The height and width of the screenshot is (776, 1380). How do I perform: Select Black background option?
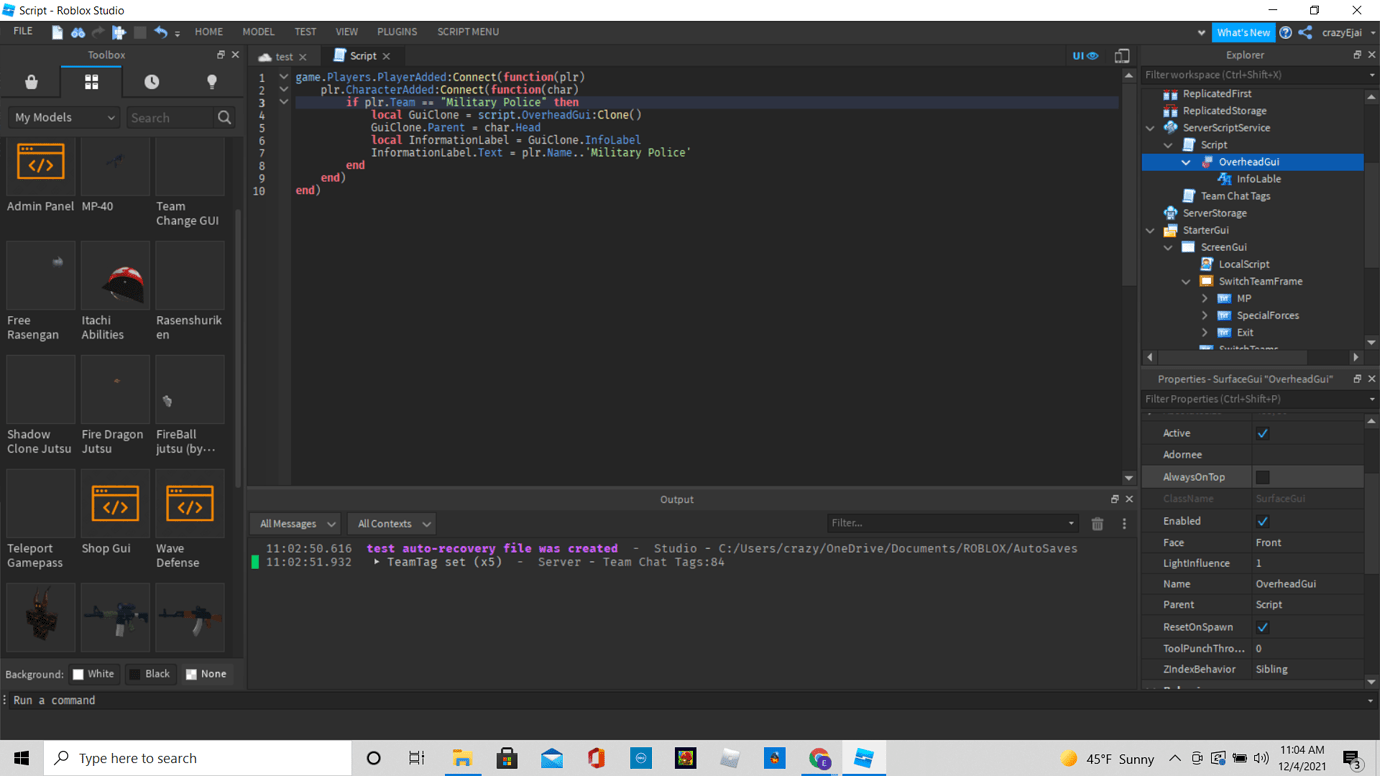point(150,674)
